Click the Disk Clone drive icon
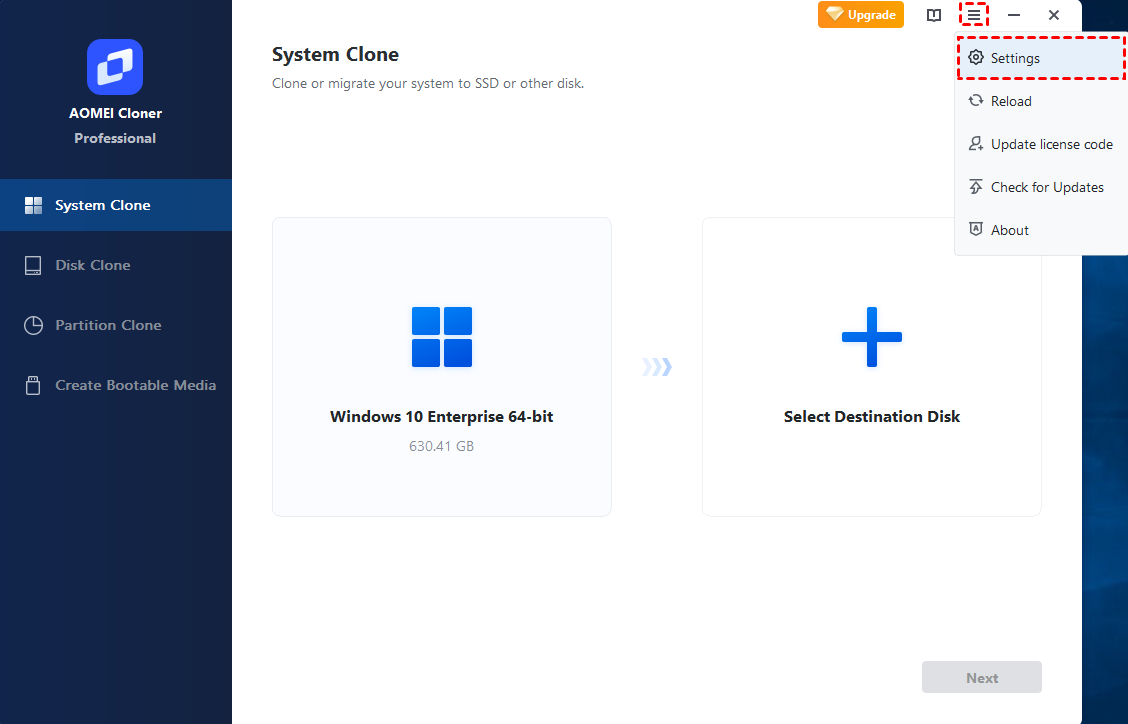 coord(33,266)
